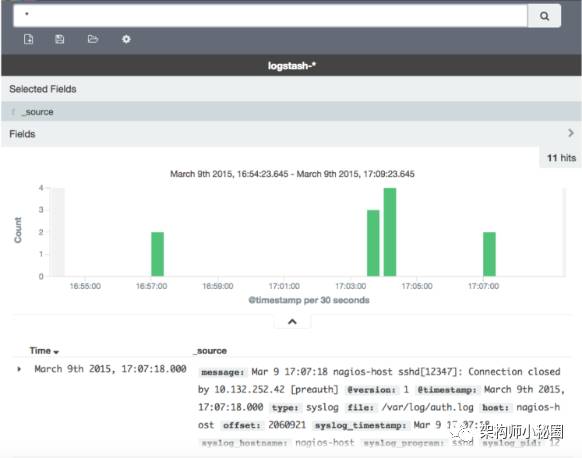Viewport: 582px width, 458px height.
Task: Expand the Fields section chevron
Action: pyautogui.click(x=571, y=133)
